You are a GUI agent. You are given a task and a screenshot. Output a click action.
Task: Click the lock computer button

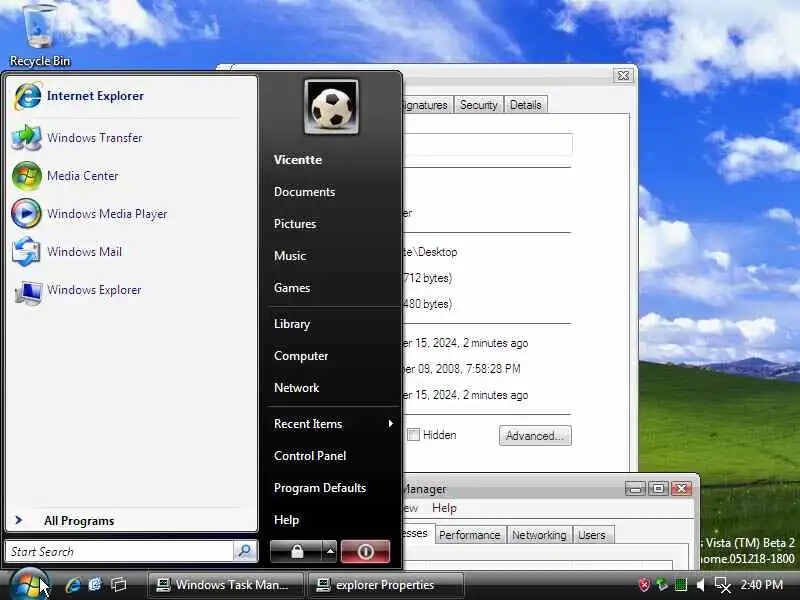(x=296, y=552)
